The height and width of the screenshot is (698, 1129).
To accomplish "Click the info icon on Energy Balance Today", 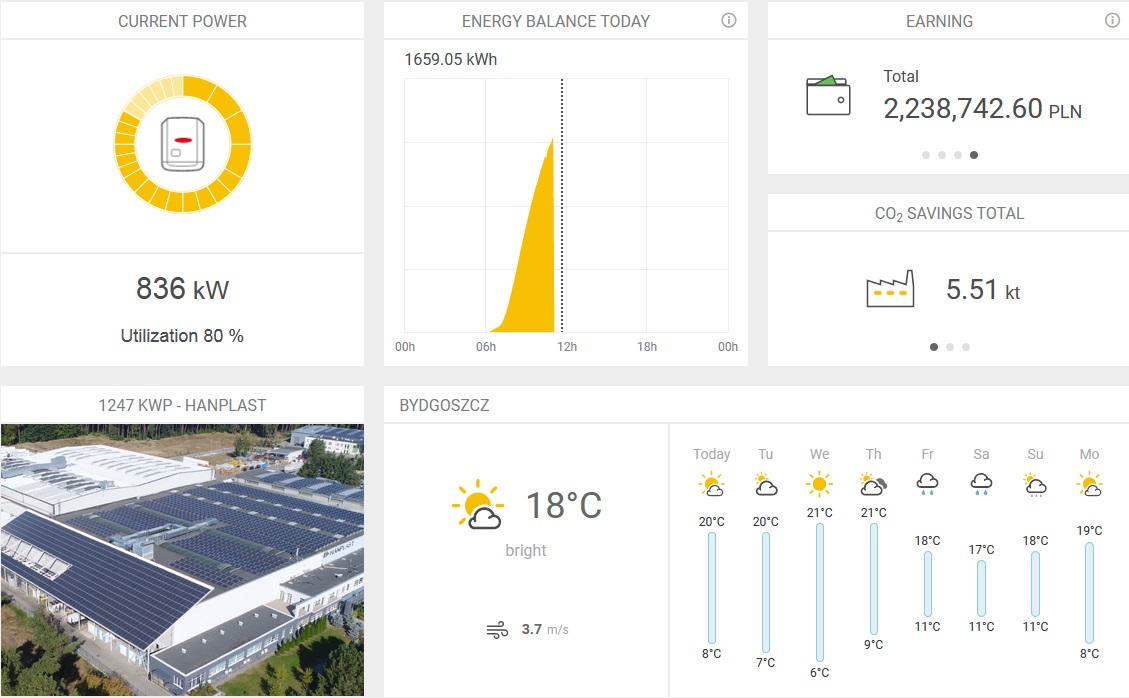I will pyautogui.click(x=729, y=21).
